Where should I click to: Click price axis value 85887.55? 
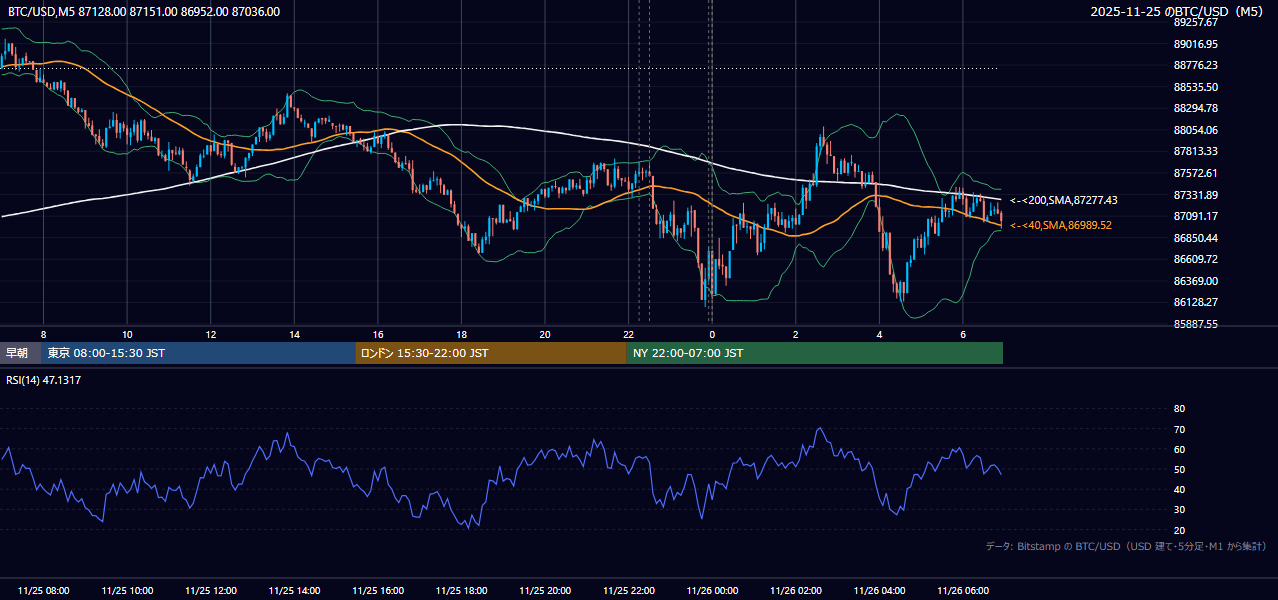tap(1195, 324)
